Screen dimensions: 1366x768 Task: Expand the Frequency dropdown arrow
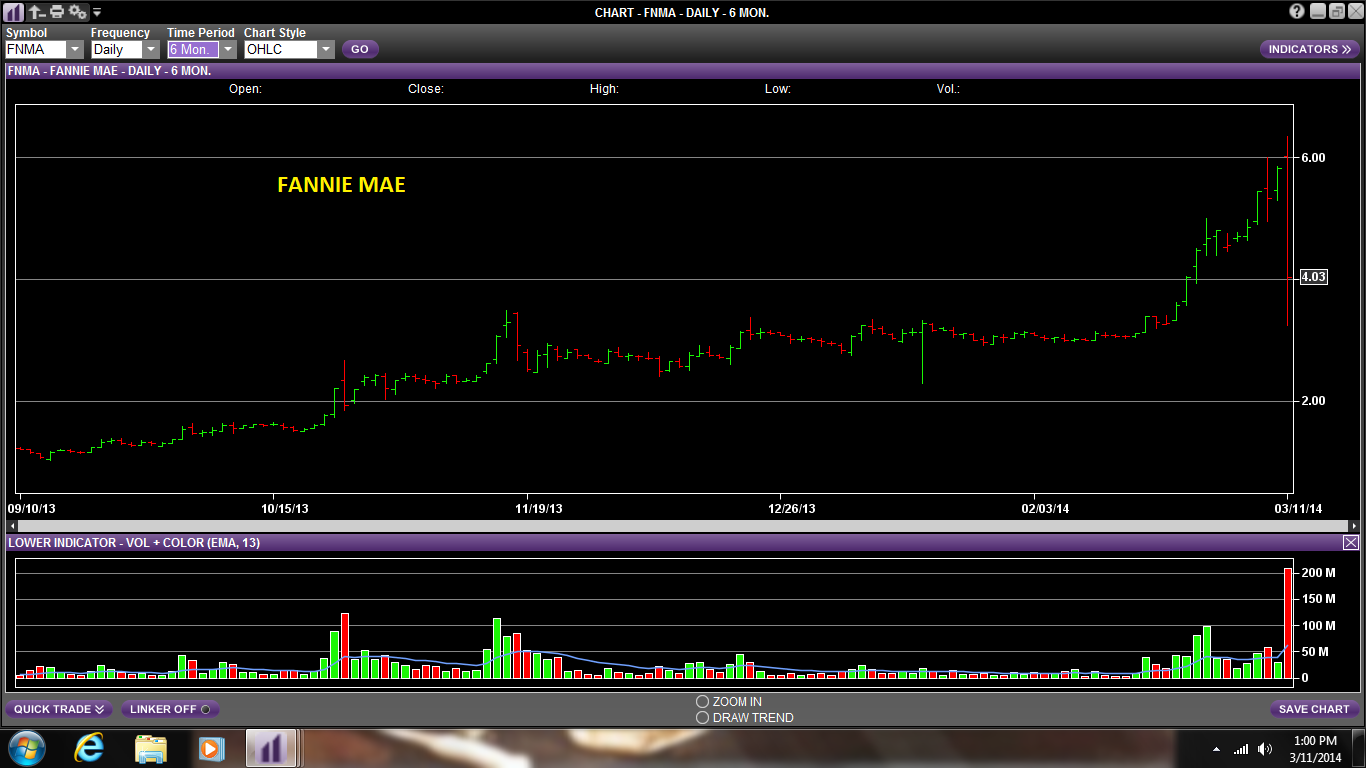coord(151,49)
